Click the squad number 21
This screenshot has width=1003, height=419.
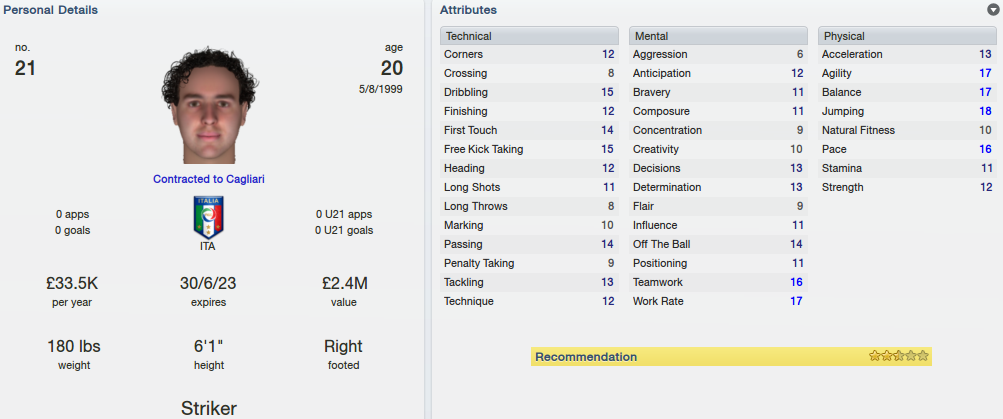[x=25, y=68]
